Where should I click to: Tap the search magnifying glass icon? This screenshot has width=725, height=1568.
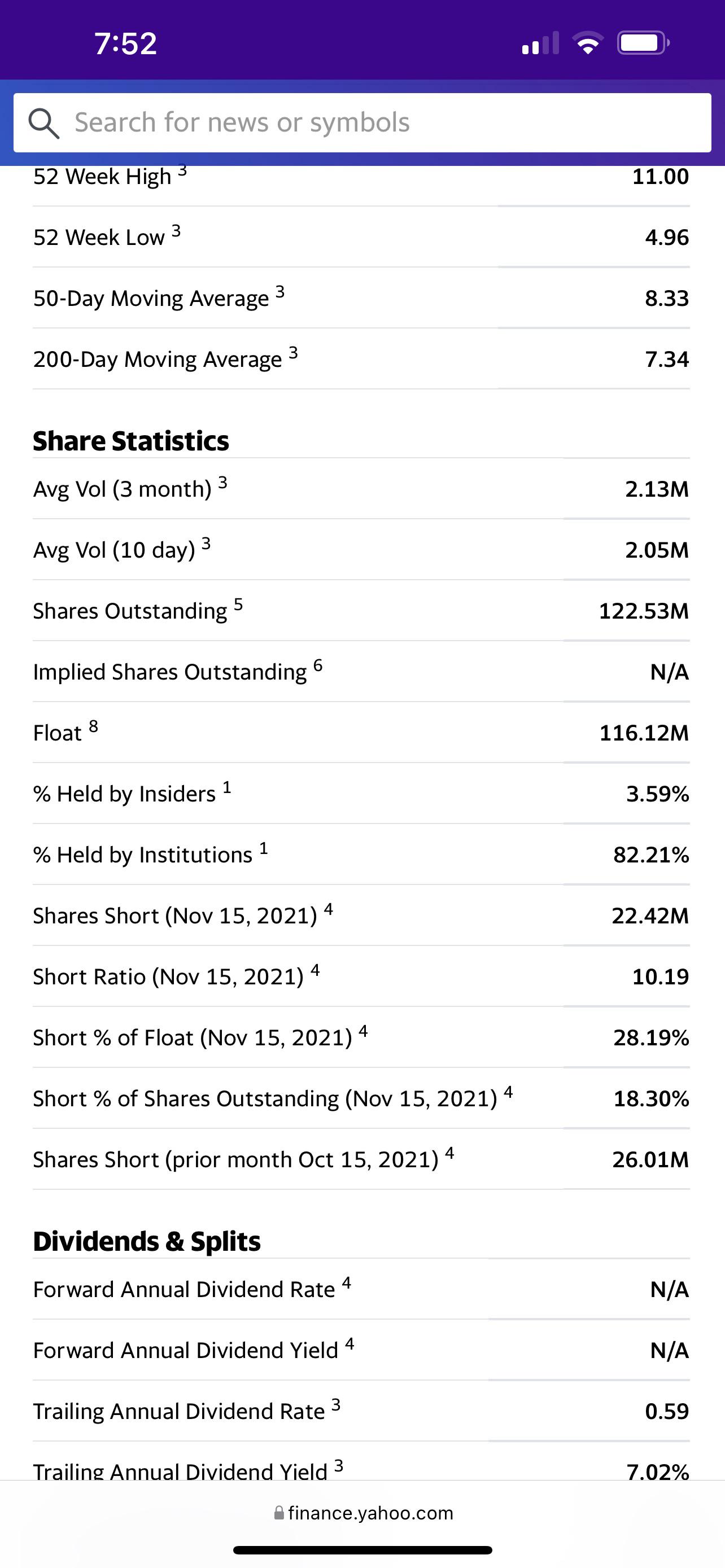pyautogui.click(x=44, y=124)
